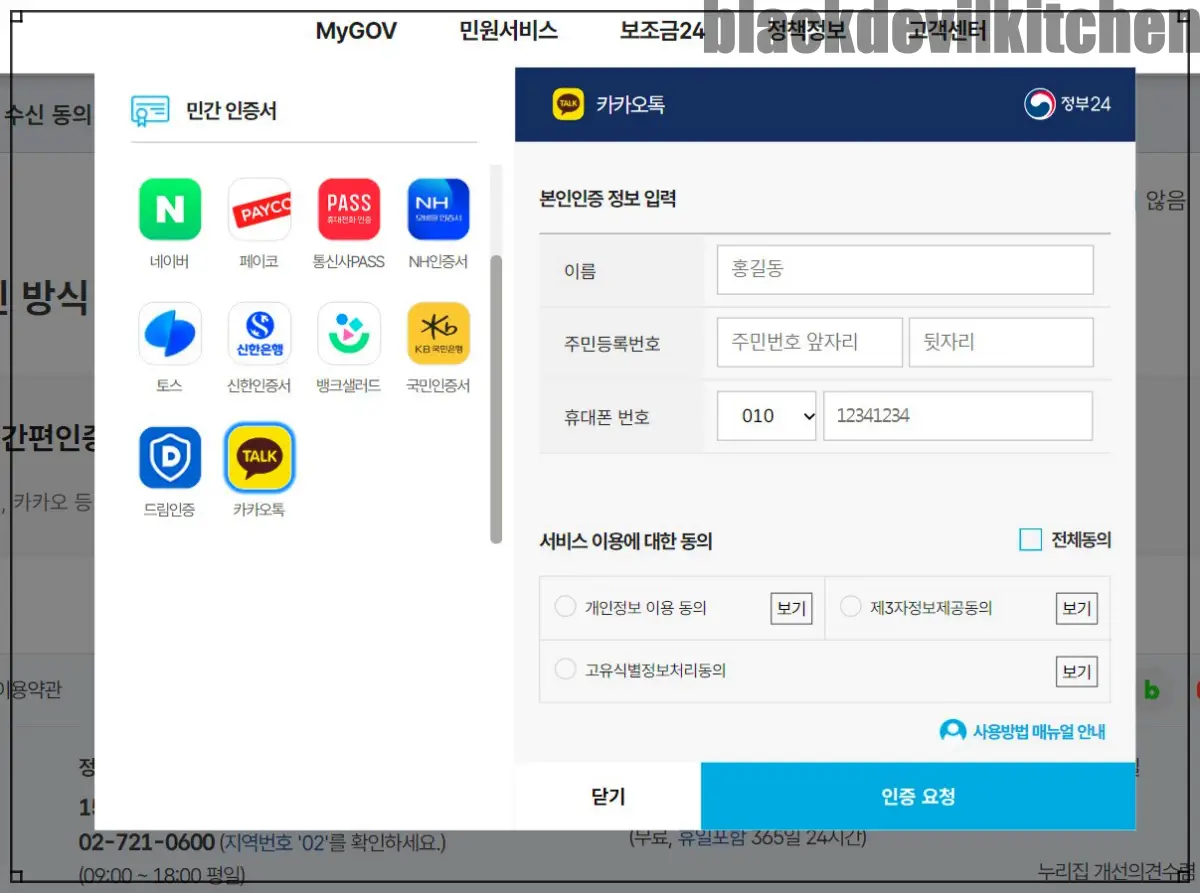
Task: Select the 개인정보 이용 동의 radio button
Action: tap(565, 607)
